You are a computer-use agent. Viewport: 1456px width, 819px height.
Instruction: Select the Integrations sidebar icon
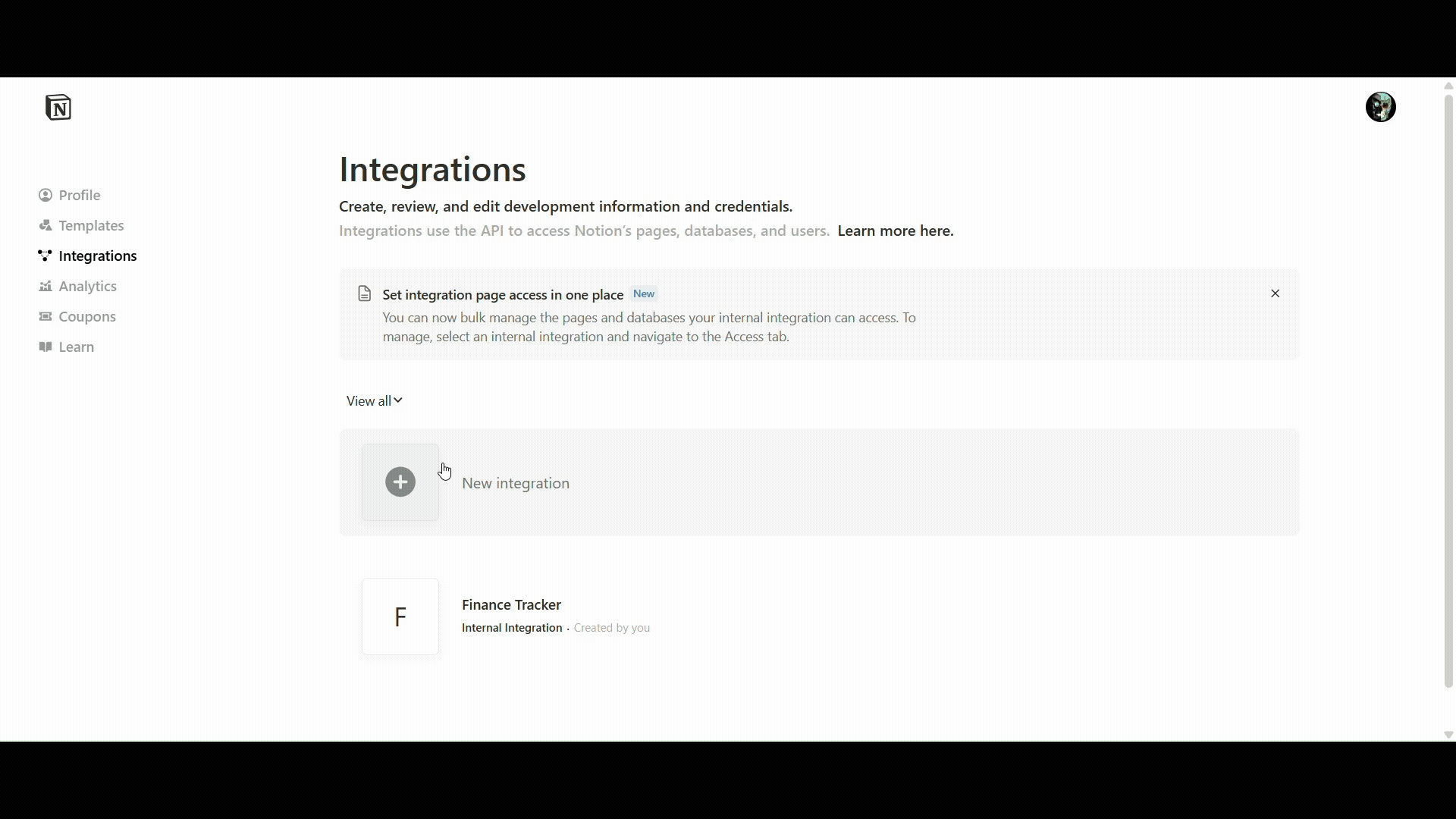tap(45, 256)
